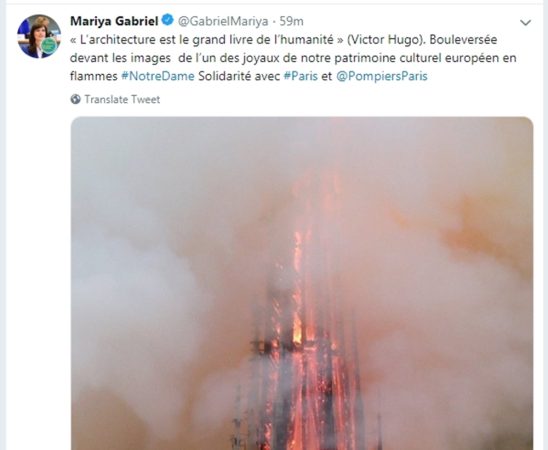
Task: Click the word 'flammes' before #NotreDame
Action: coord(94,76)
